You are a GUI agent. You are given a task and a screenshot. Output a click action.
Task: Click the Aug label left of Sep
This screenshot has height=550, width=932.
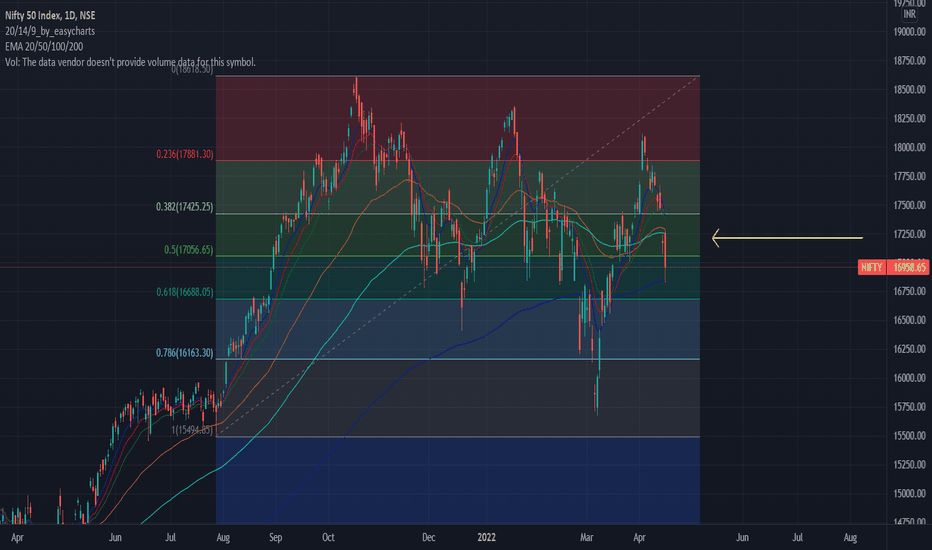(x=223, y=537)
